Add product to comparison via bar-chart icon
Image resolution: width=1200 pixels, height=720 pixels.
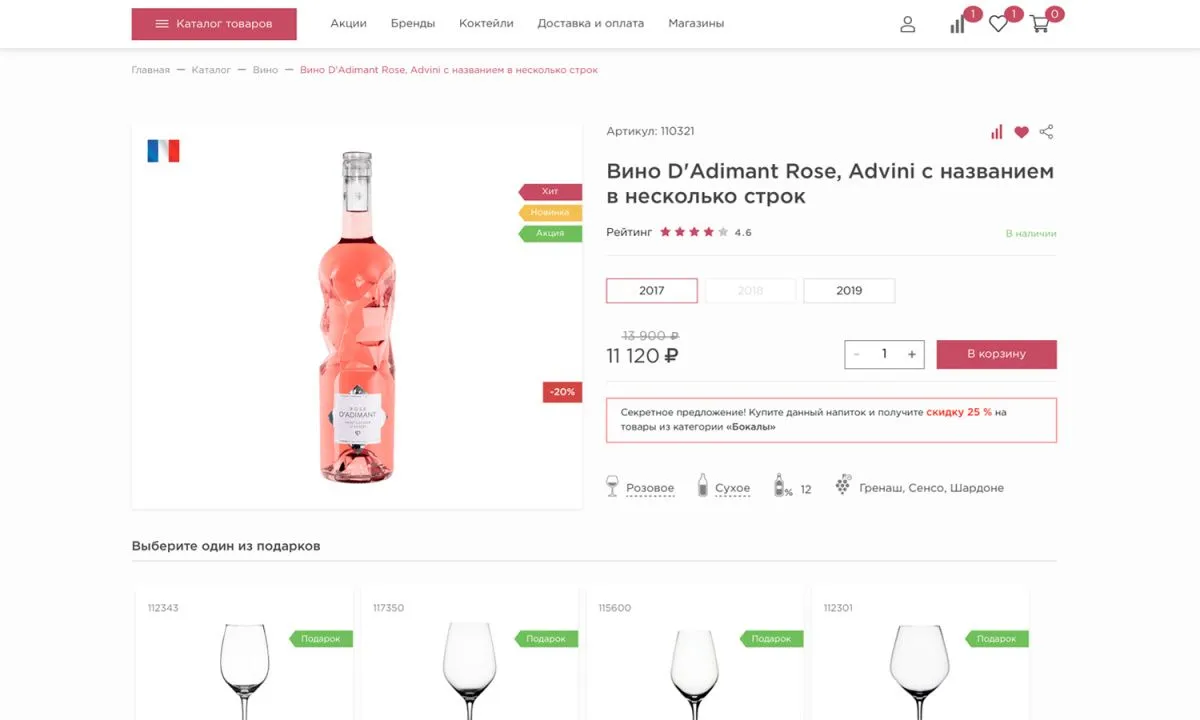click(996, 131)
